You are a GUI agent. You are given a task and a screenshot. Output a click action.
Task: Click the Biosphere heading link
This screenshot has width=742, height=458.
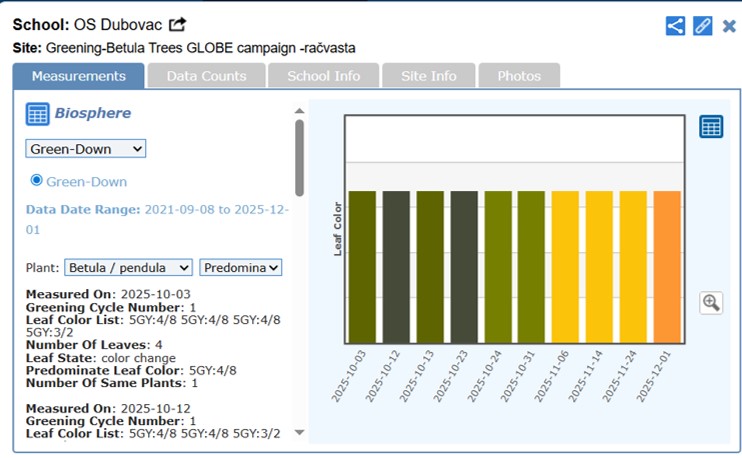point(93,113)
